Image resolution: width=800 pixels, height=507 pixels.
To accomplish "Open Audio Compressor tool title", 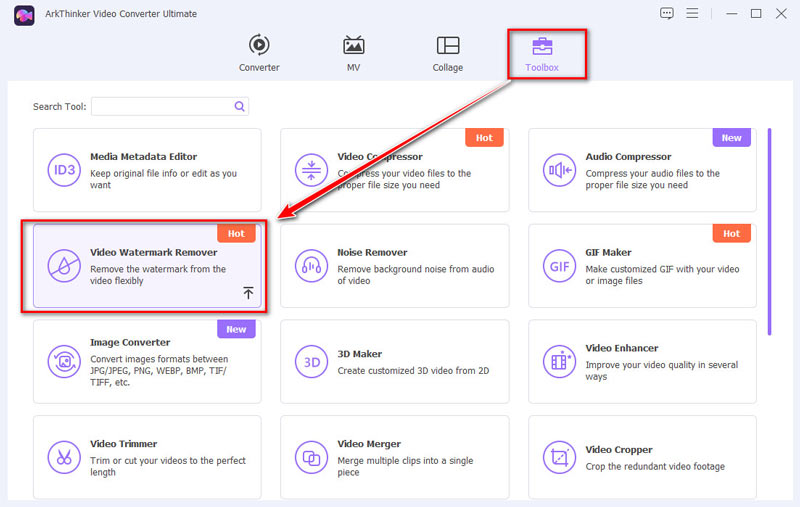I will pos(628,157).
